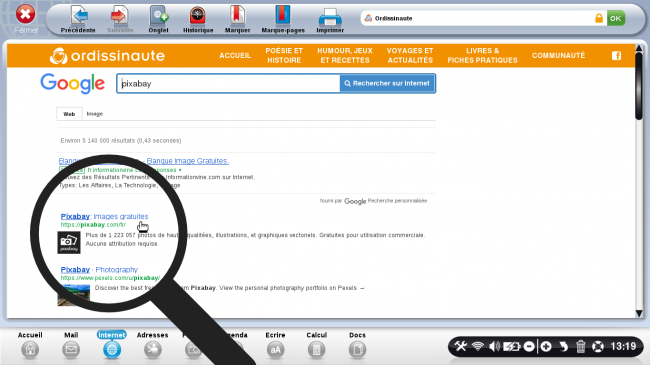Click the pixabay camera logo thumbnail
Viewport: 650px width, 365px height.
click(69, 243)
